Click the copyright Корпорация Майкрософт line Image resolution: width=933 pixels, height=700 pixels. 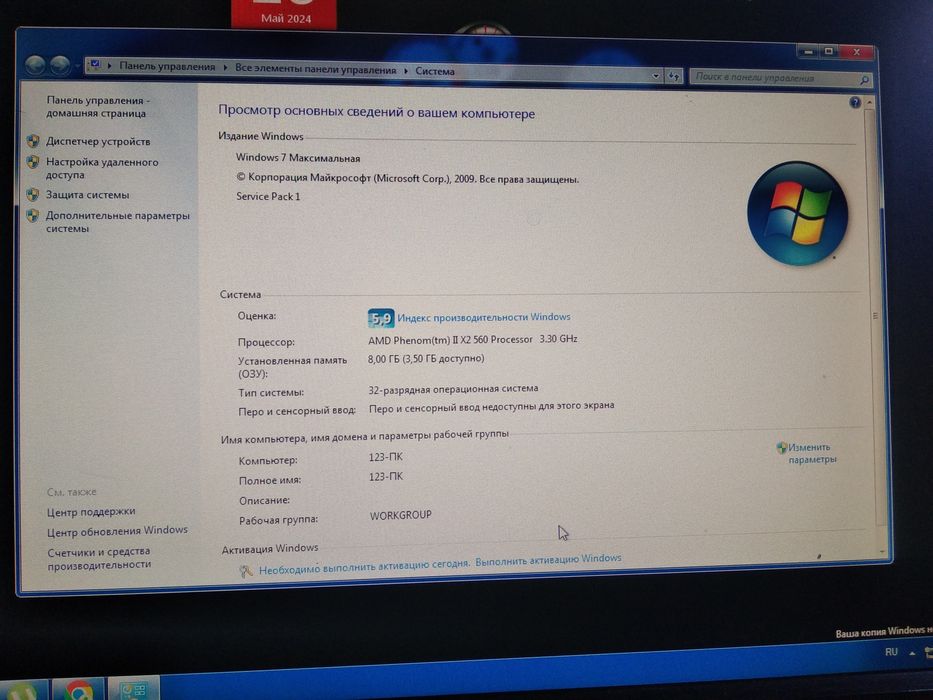(408, 178)
